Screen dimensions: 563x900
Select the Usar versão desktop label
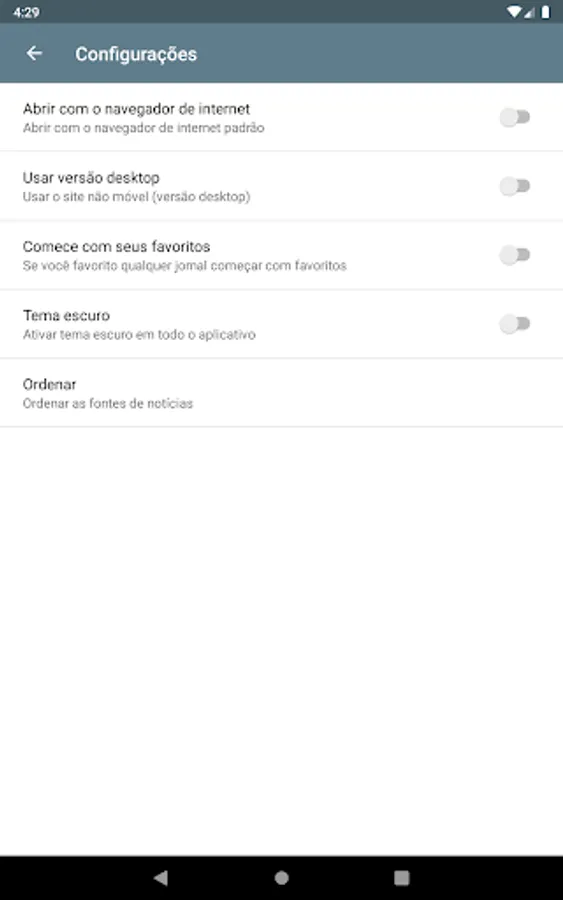tap(91, 177)
